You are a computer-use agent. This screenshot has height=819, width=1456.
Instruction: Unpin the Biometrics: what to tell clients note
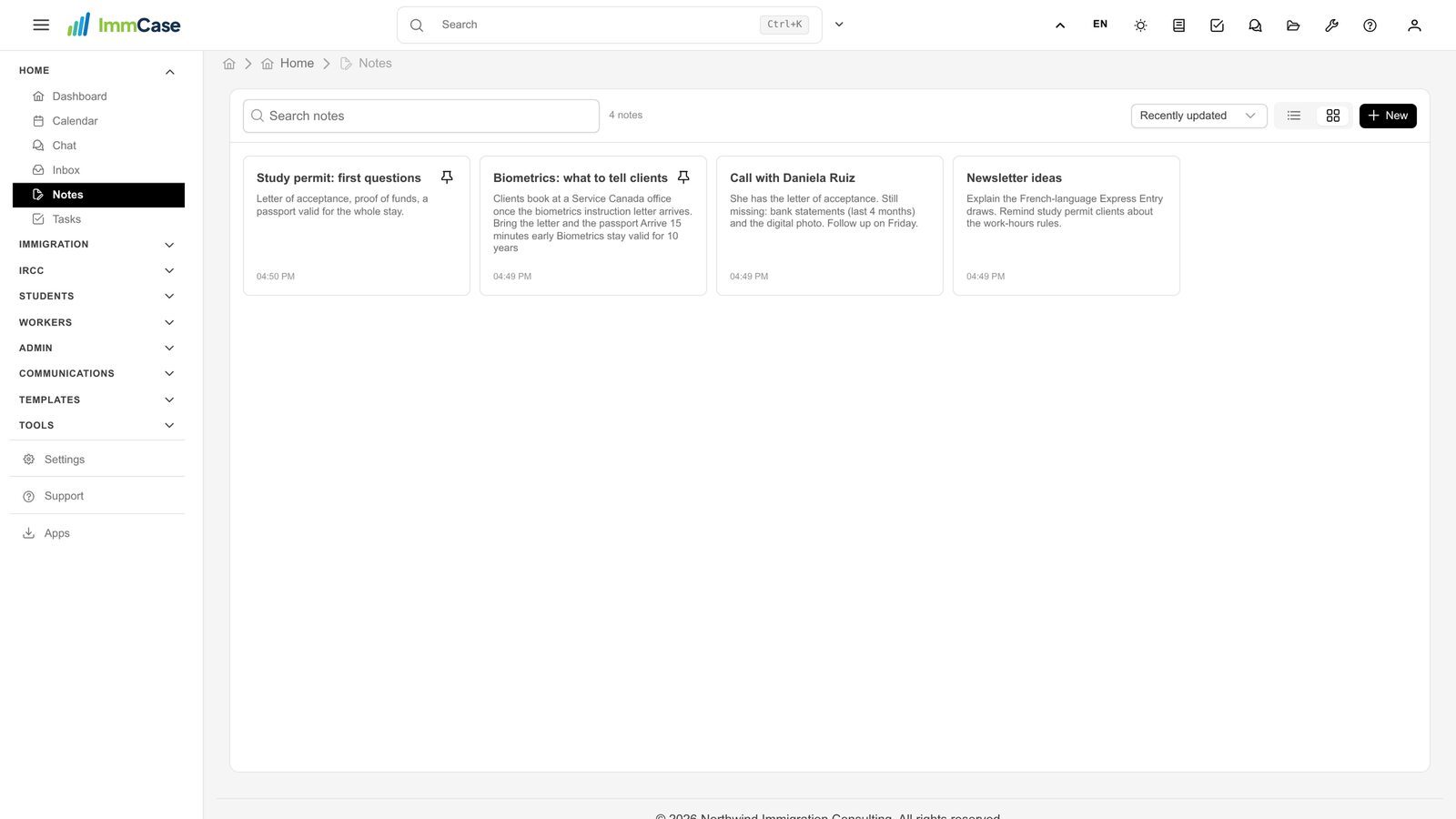tap(683, 177)
